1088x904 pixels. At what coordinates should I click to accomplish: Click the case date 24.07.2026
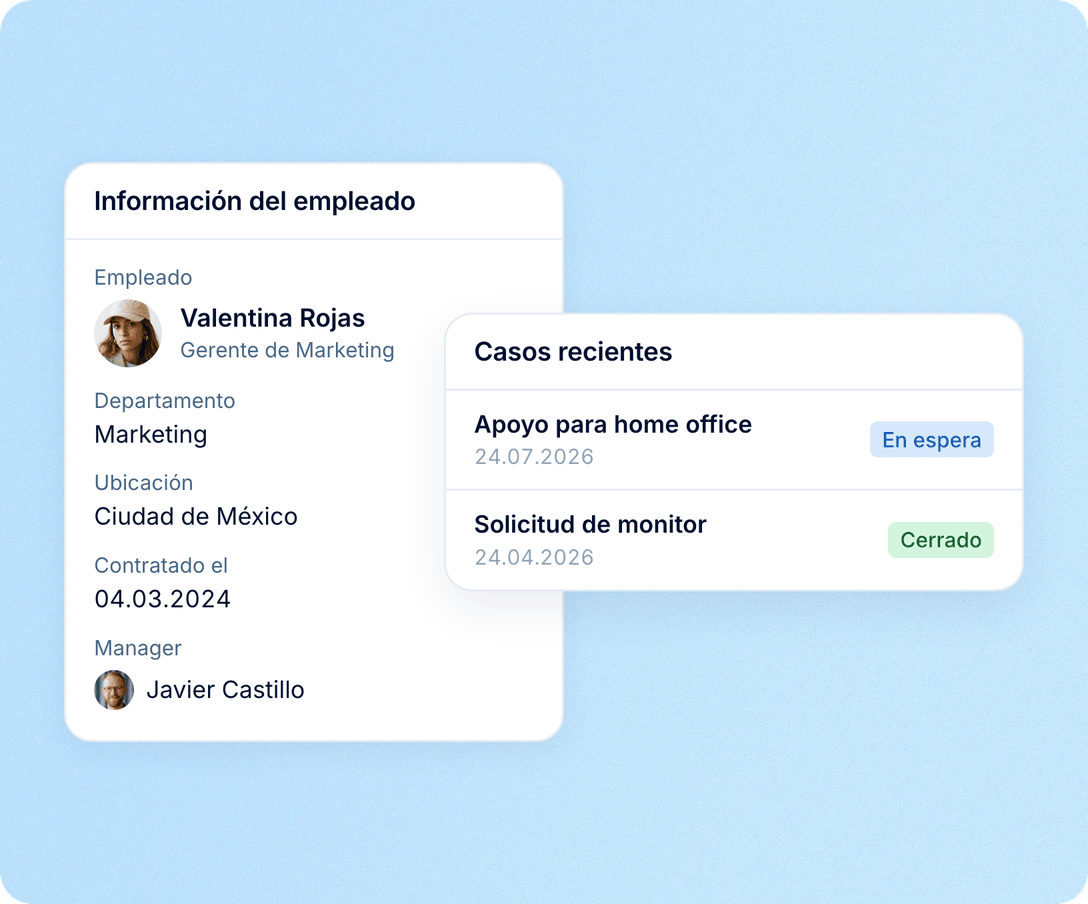coord(534,457)
